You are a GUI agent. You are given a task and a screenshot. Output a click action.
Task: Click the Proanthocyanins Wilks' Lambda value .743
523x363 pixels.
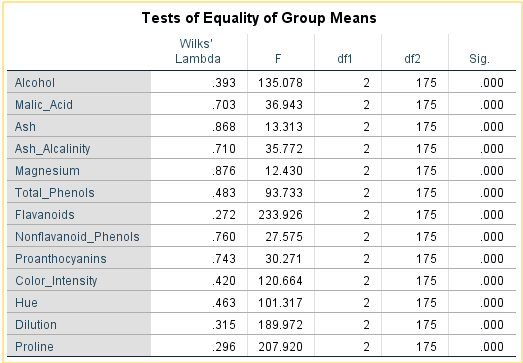point(224,259)
